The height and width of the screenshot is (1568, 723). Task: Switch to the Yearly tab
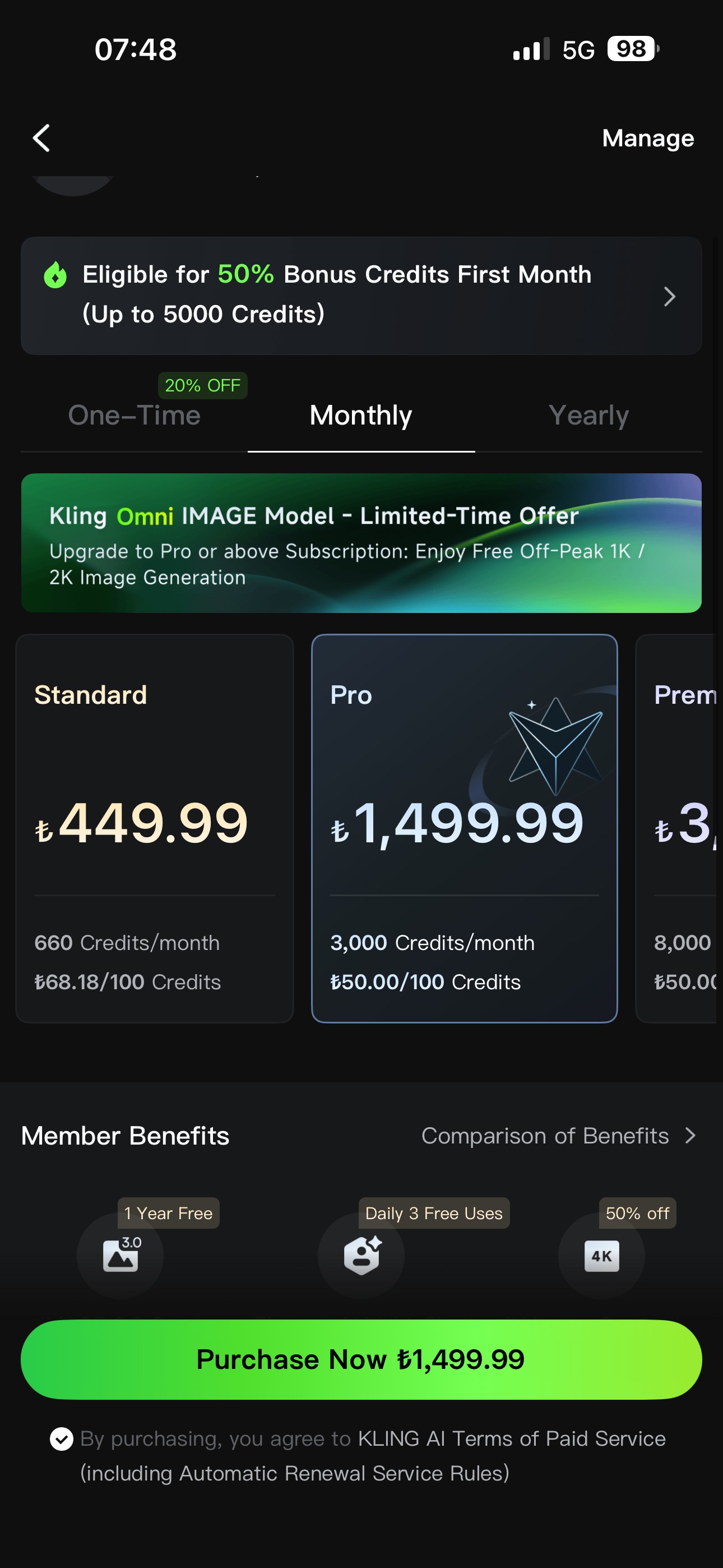588,415
